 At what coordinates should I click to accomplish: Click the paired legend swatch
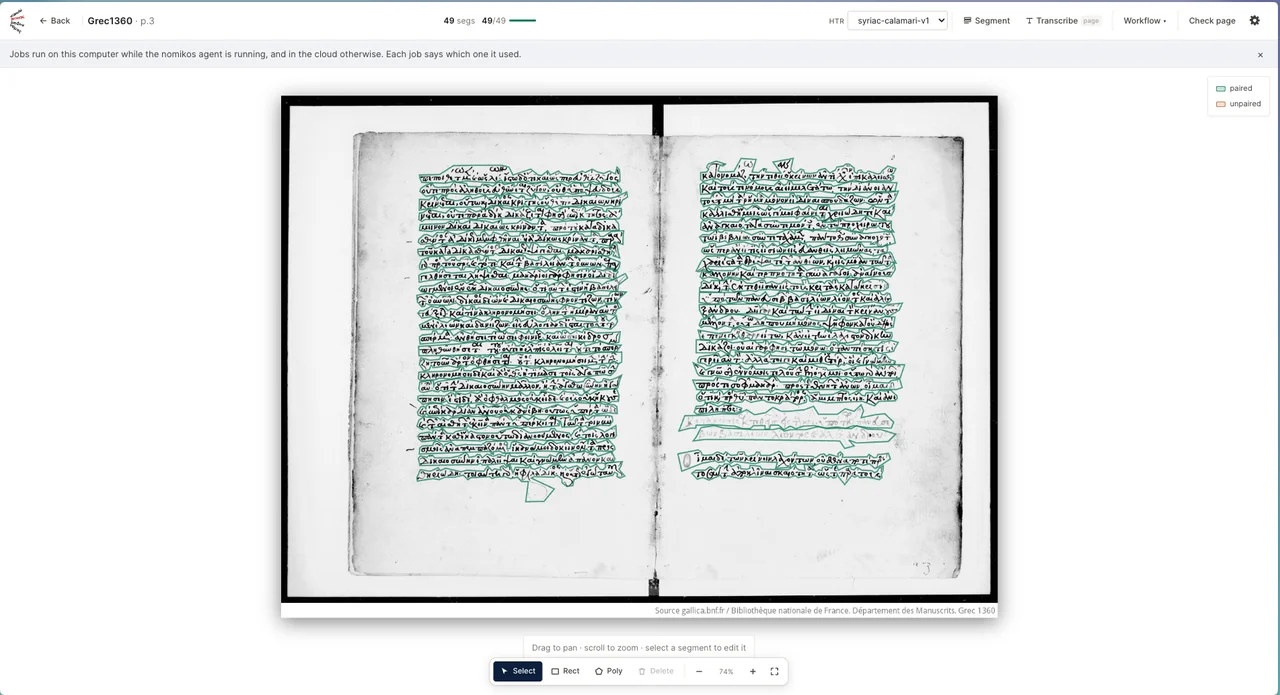1221,89
